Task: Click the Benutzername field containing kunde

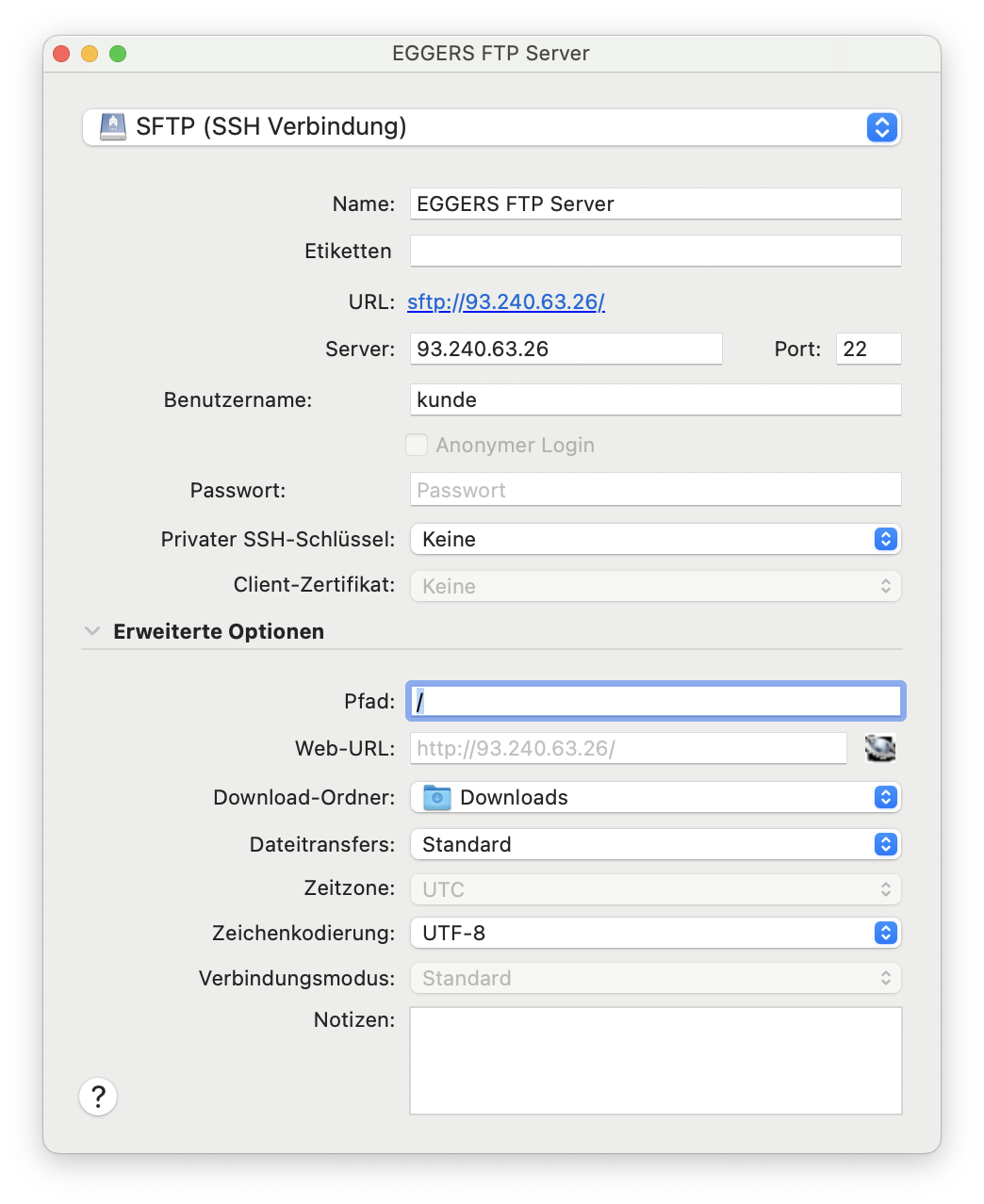Action: tap(656, 399)
